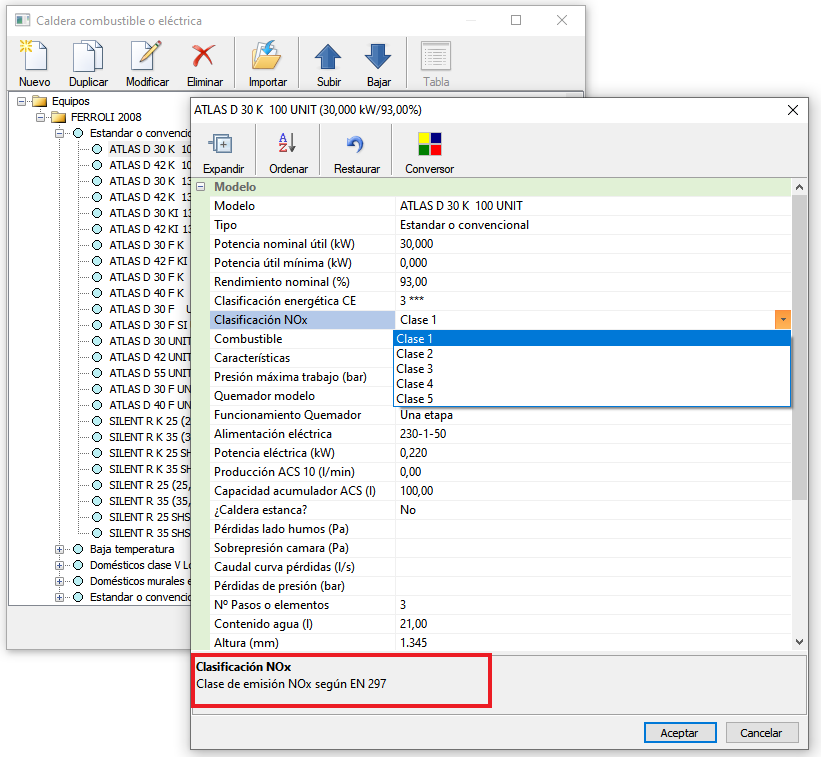This screenshot has width=821, height=757.
Task: Select SILENT R 35 SHS tree item
Action: point(150,533)
